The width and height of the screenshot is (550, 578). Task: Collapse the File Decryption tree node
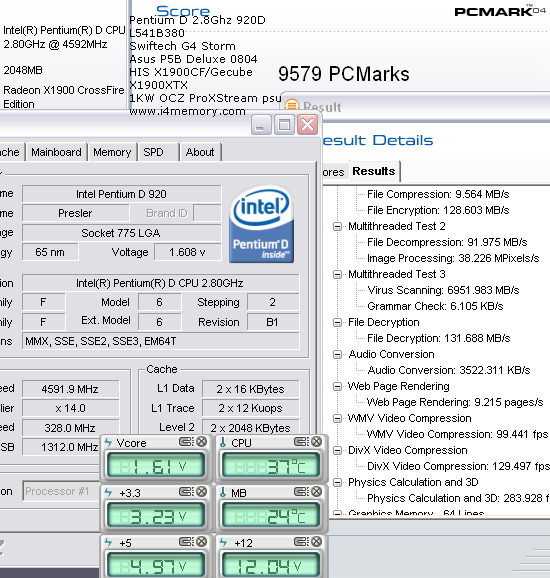(x=337, y=322)
